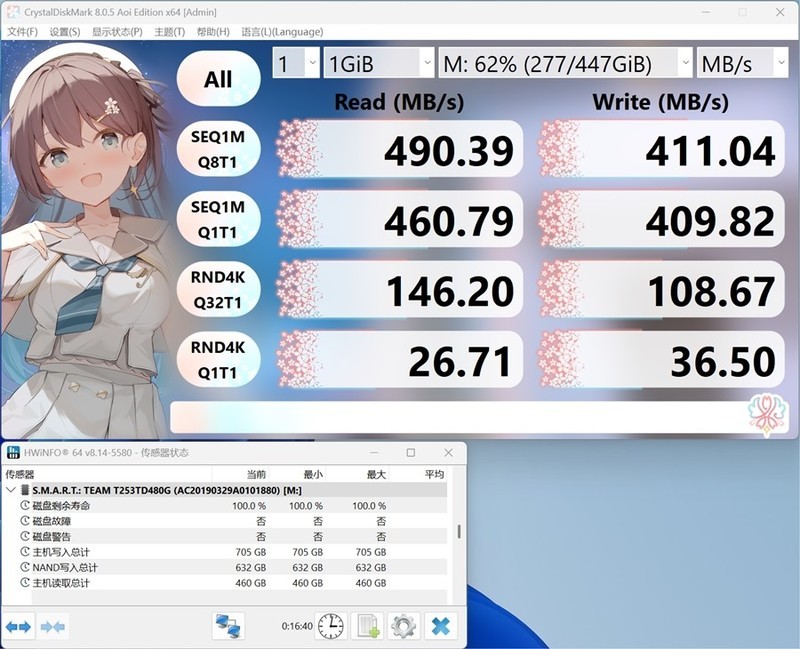Click the log file icon with plus
This screenshot has height=649, width=800.
click(368, 626)
